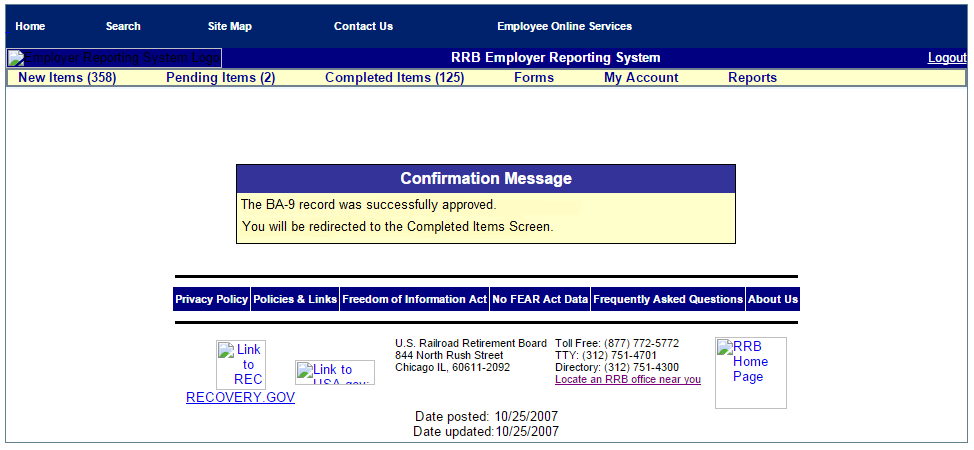Click Locate an RRB office near you

click(628, 380)
